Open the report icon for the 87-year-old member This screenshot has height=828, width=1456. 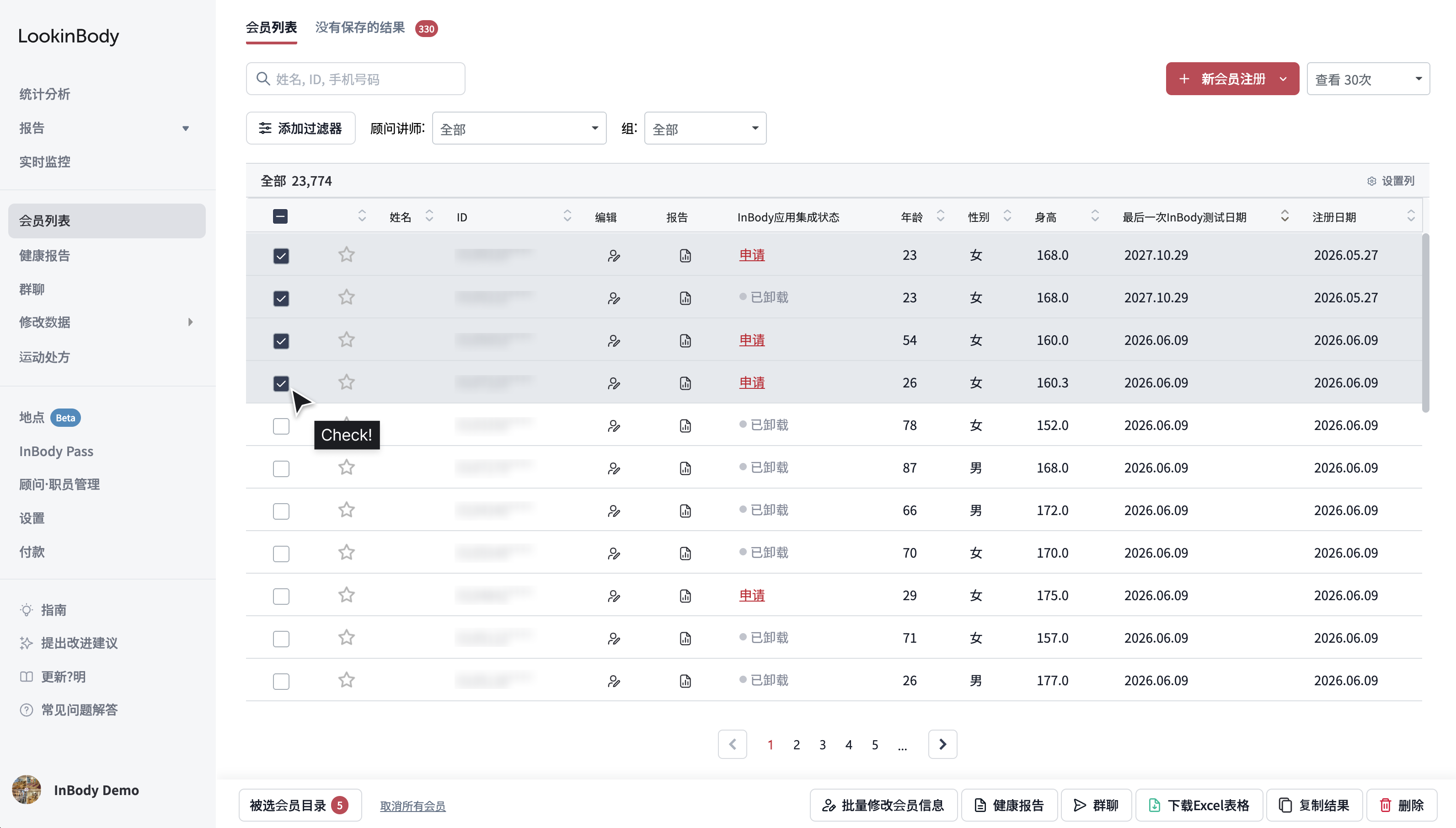(685, 468)
